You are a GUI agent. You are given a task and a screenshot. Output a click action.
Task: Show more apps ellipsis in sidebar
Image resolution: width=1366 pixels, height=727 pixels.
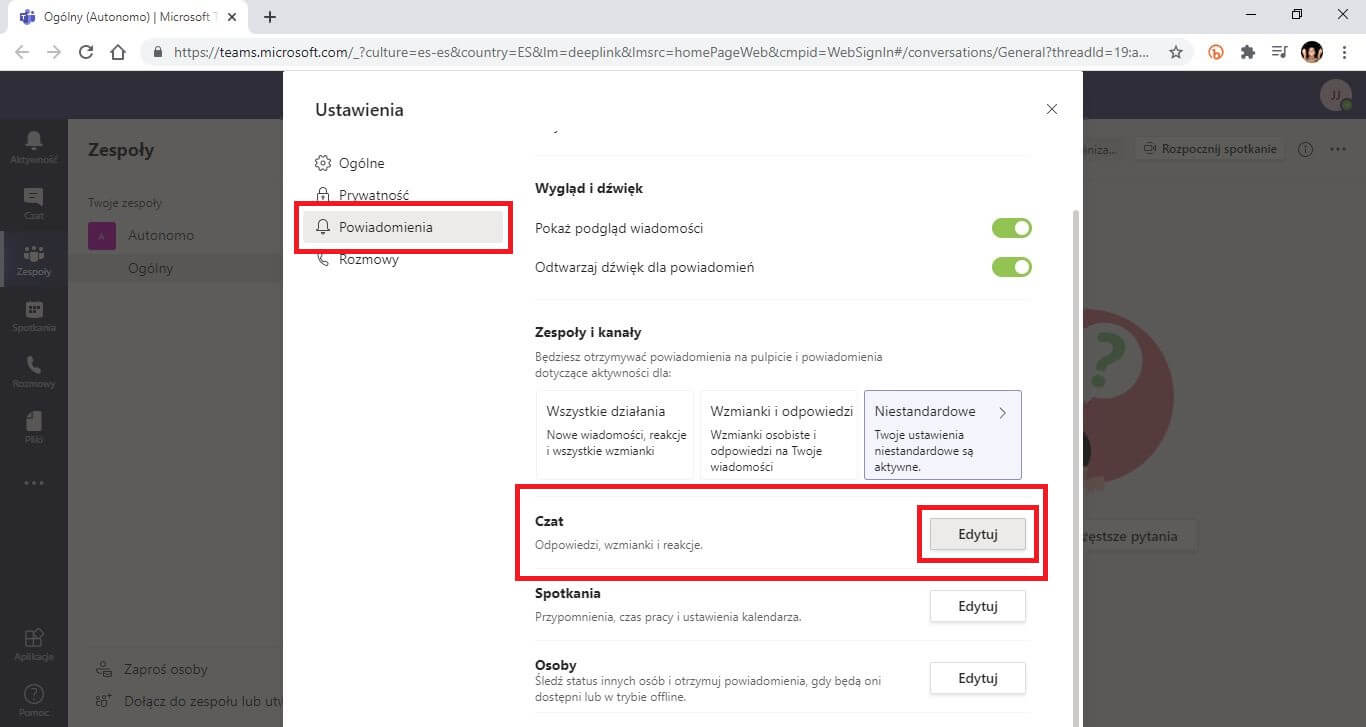tap(34, 483)
